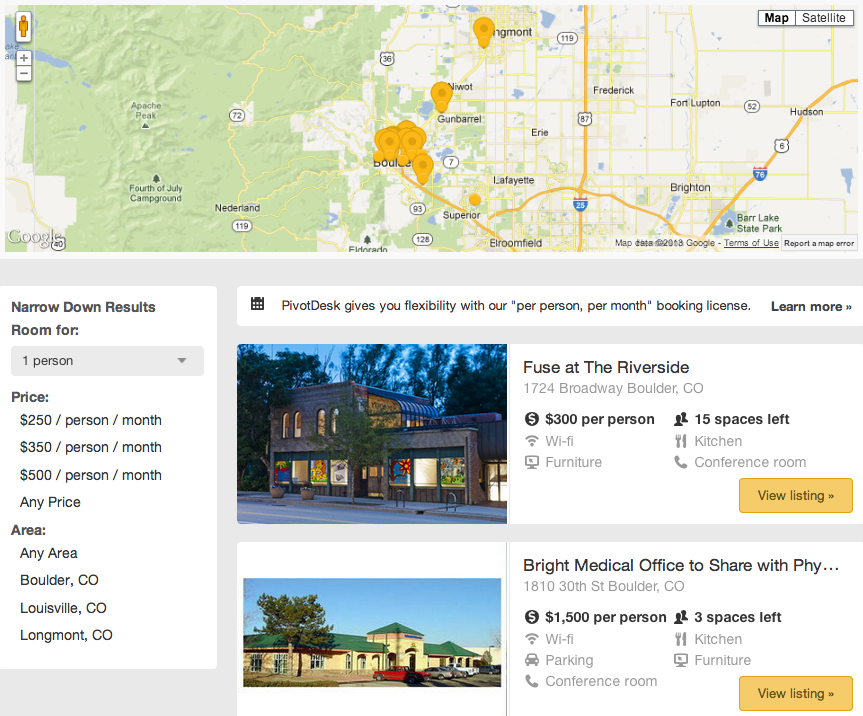
Task: Filter by $250 / person / month
Action: (x=91, y=420)
